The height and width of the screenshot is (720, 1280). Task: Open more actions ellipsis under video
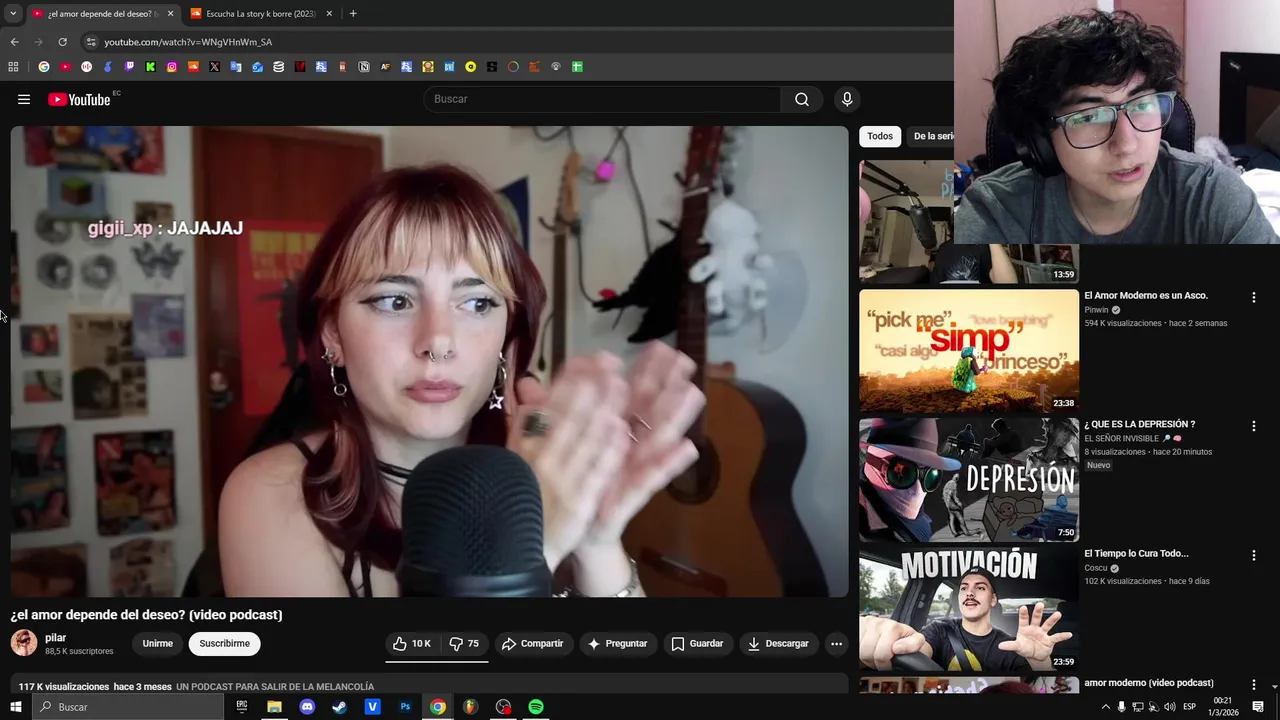pyautogui.click(x=837, y=643)
